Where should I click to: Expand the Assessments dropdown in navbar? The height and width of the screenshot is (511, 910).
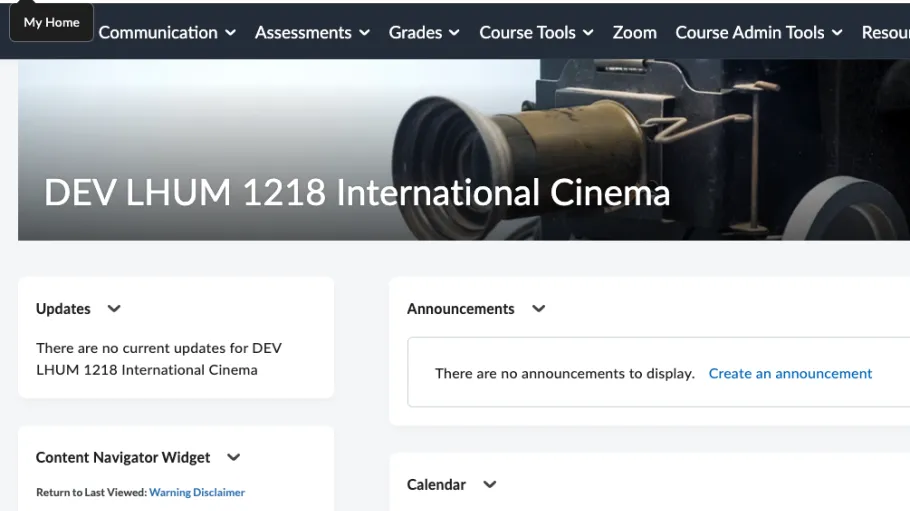tap(312, 32)
